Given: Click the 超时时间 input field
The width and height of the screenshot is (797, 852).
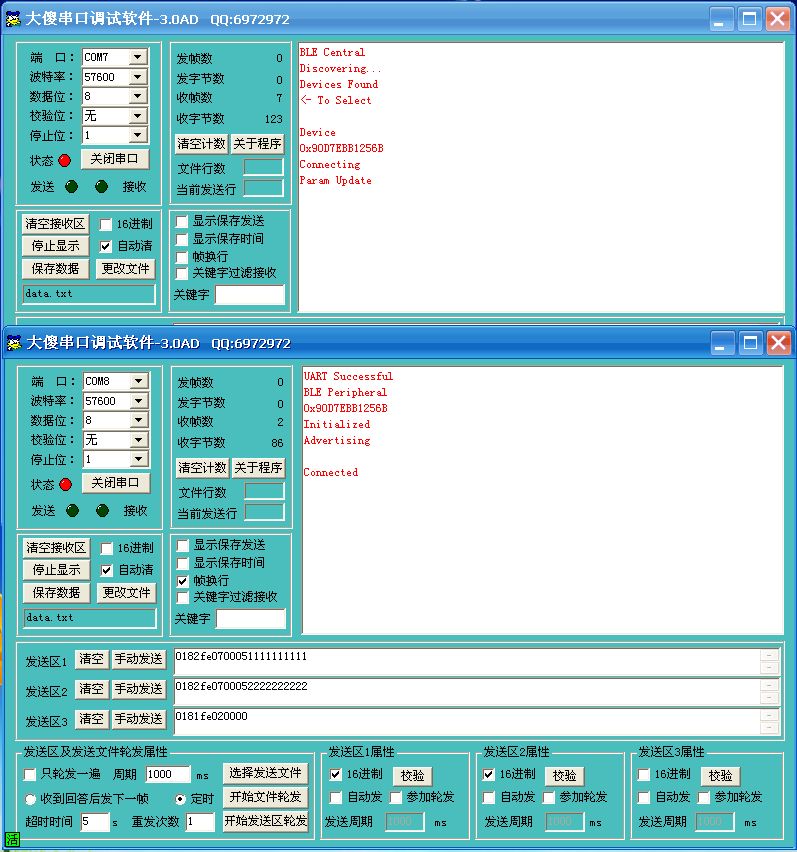Looking at the screenshot, I should [x=95, y=821].
